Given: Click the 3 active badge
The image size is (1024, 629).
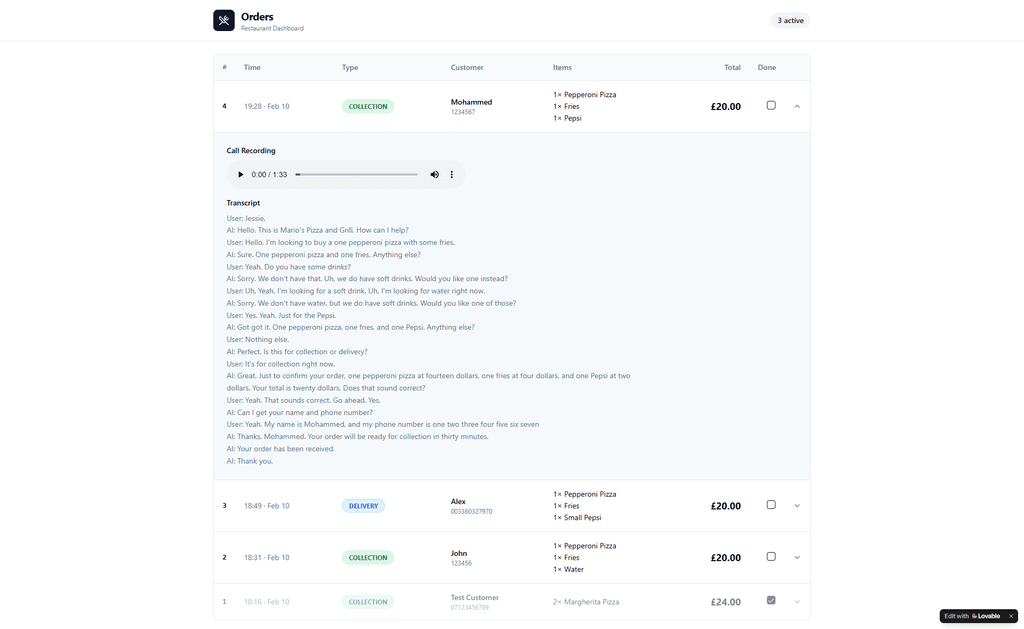Looking at the screenshot, I should (790, 20).
